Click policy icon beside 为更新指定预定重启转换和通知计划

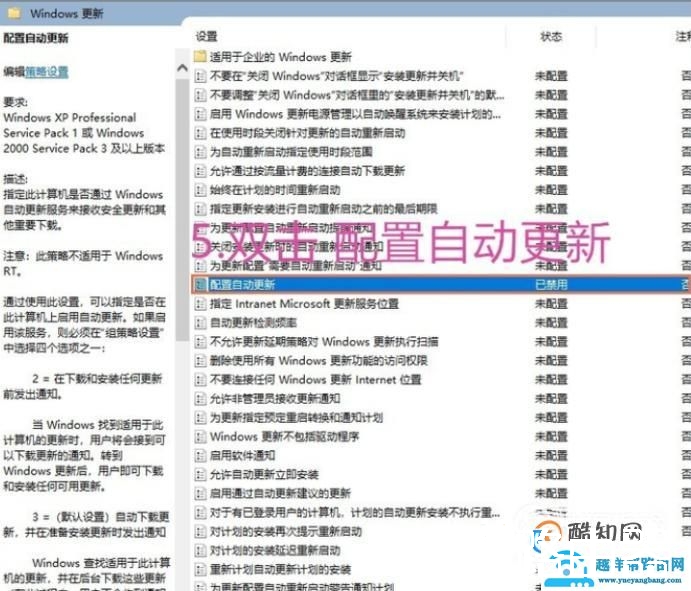tap(200, 417)
